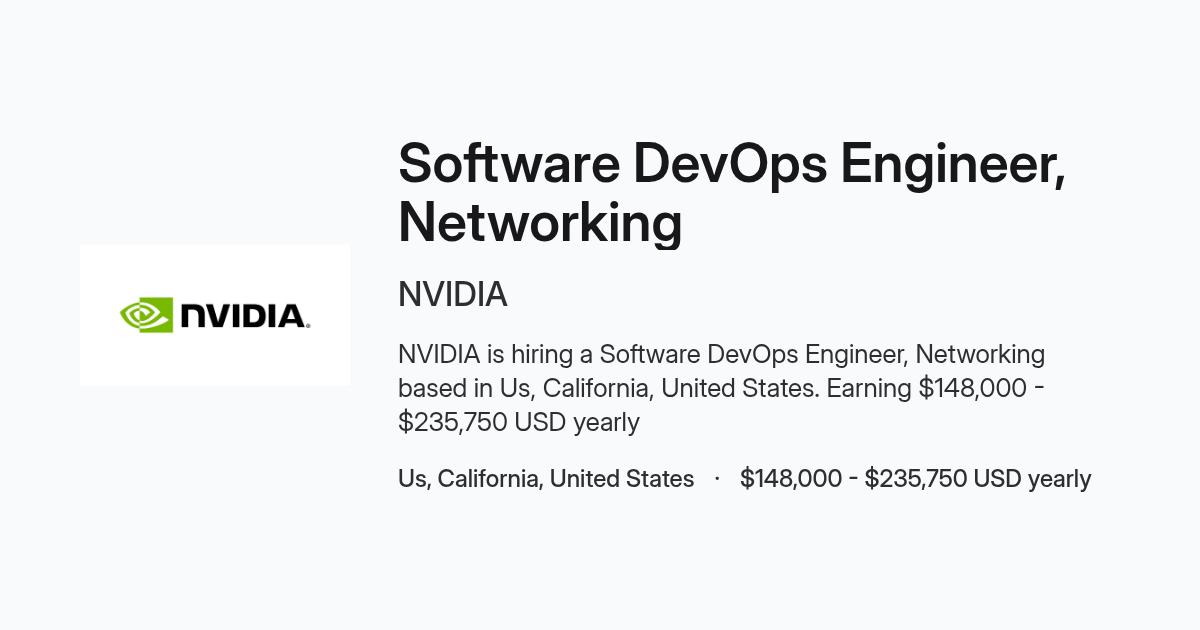This screenshot has height=630, width=1200.
Task: Select "$235,750" in the bottom salary line
Action: [x=916, y=479]
